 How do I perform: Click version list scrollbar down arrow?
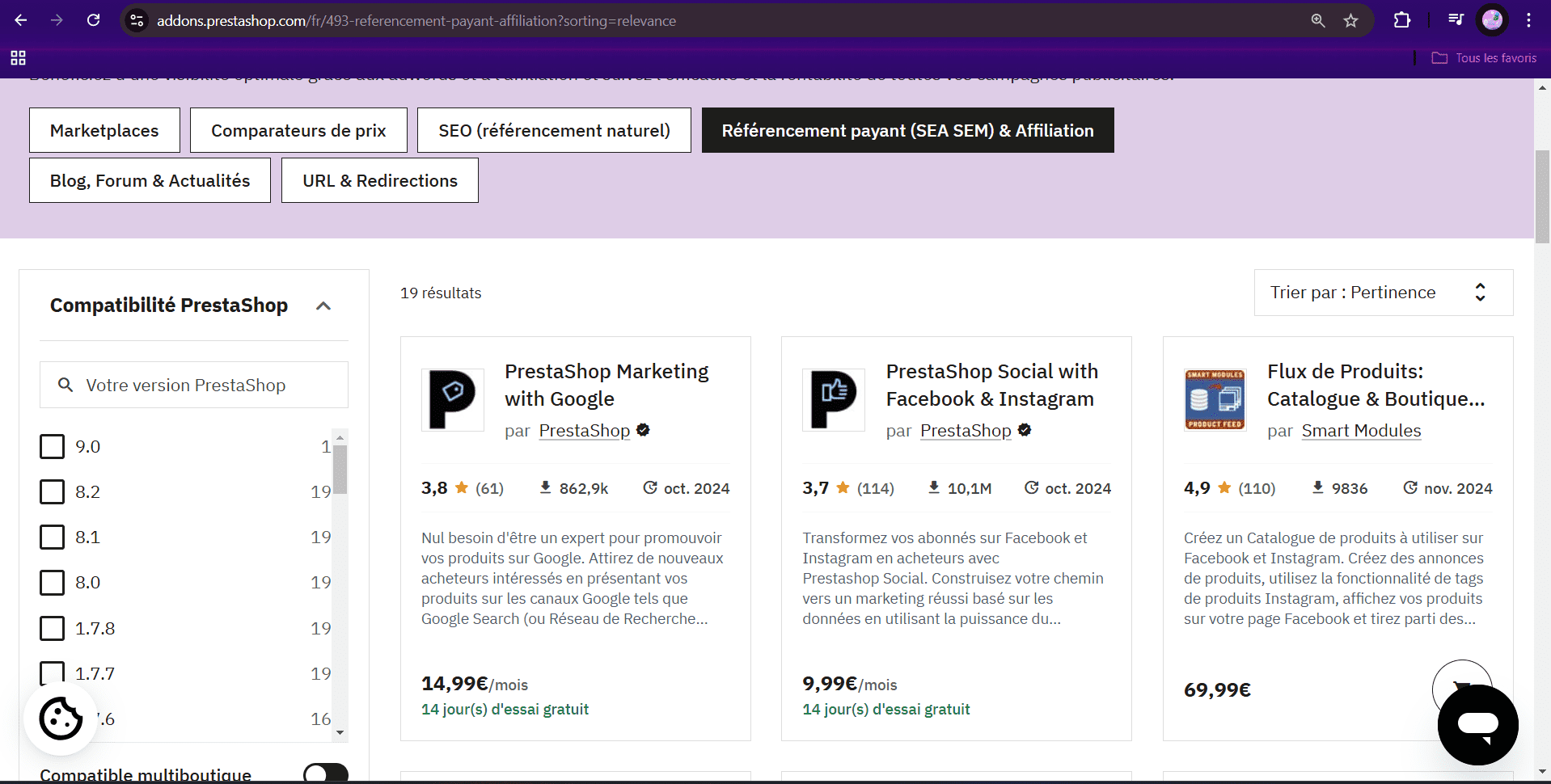(340, 732)
